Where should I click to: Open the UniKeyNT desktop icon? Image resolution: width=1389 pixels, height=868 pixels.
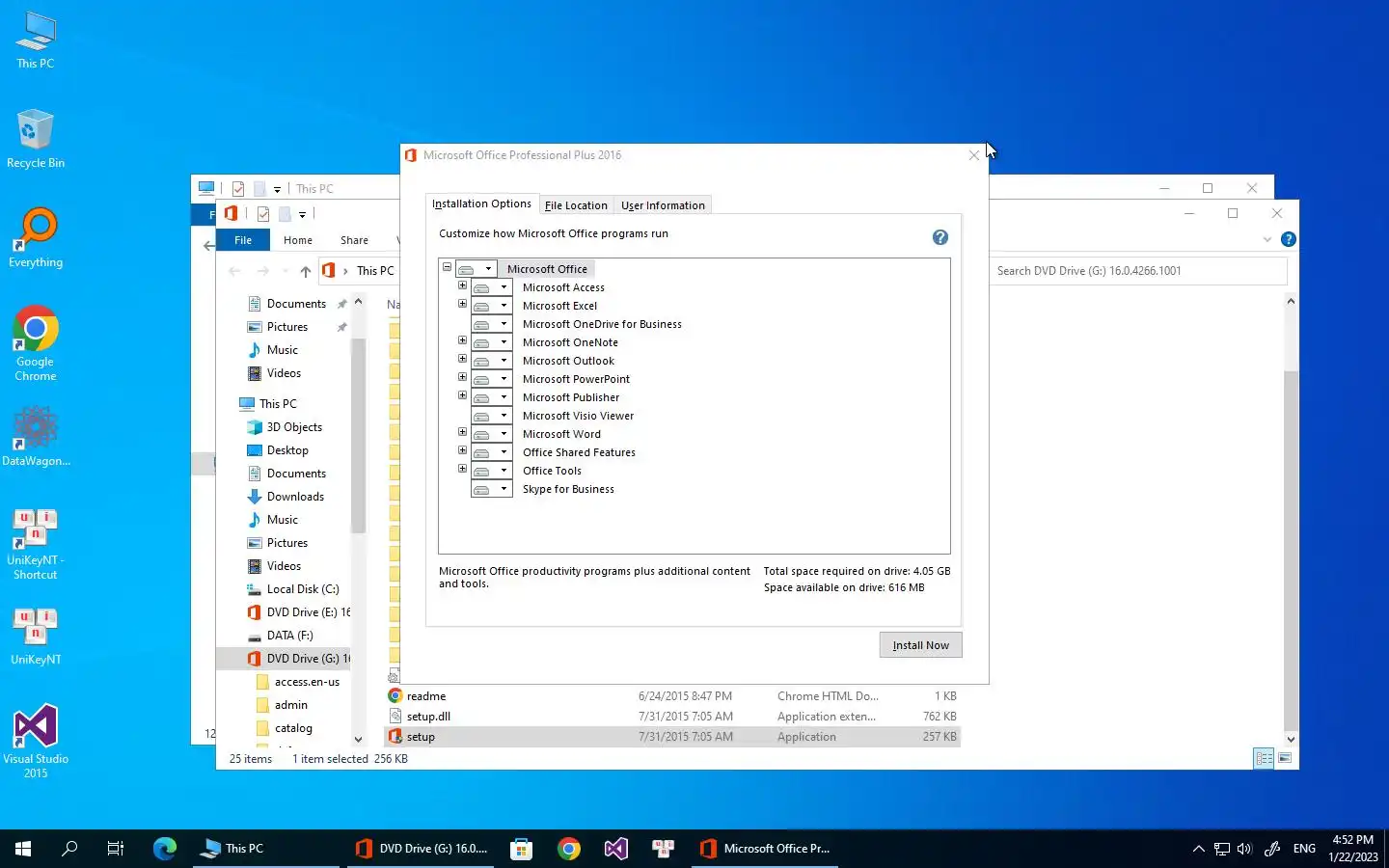point(36,637)
